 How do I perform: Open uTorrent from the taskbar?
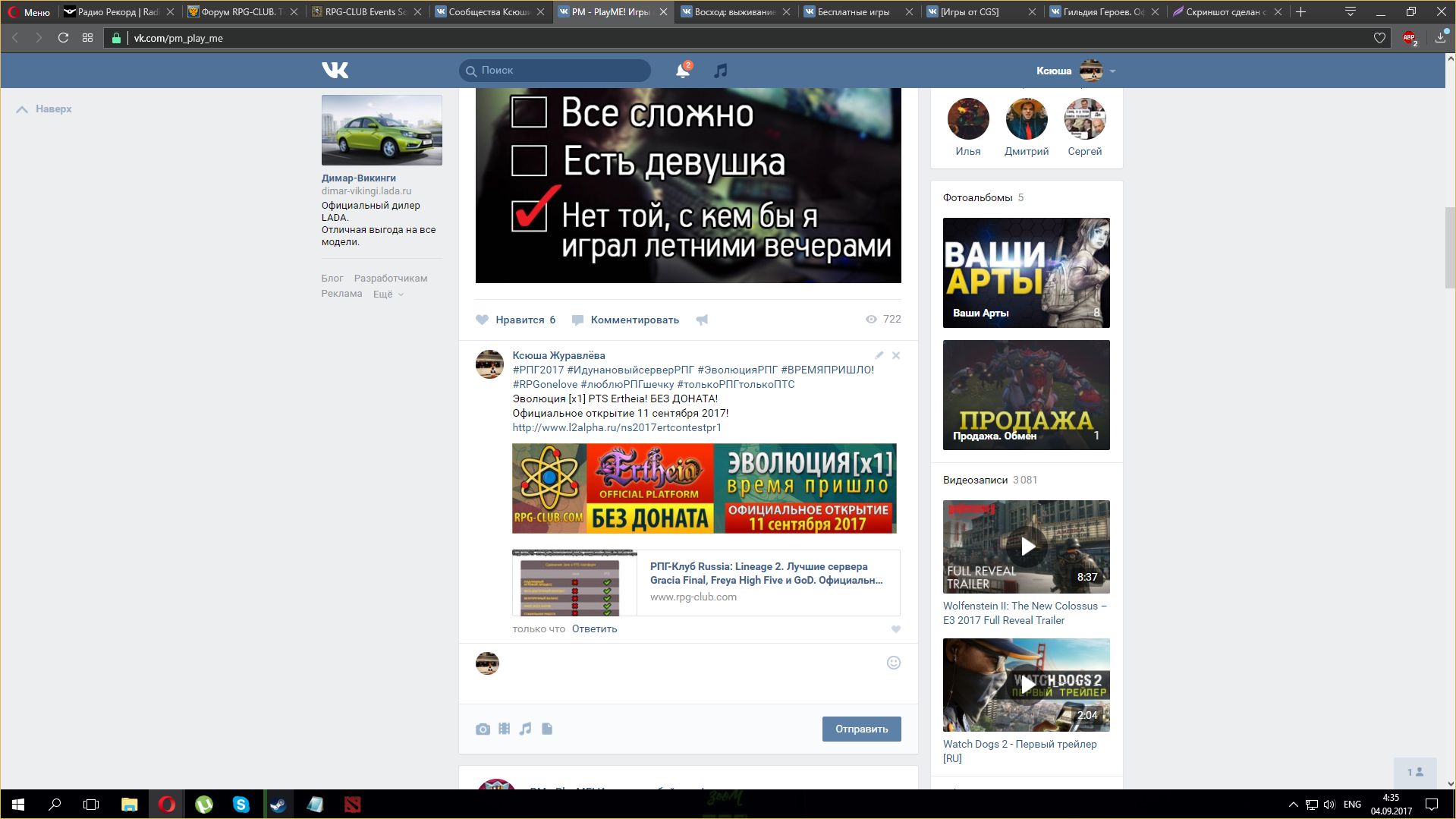[x=204, y=805]
